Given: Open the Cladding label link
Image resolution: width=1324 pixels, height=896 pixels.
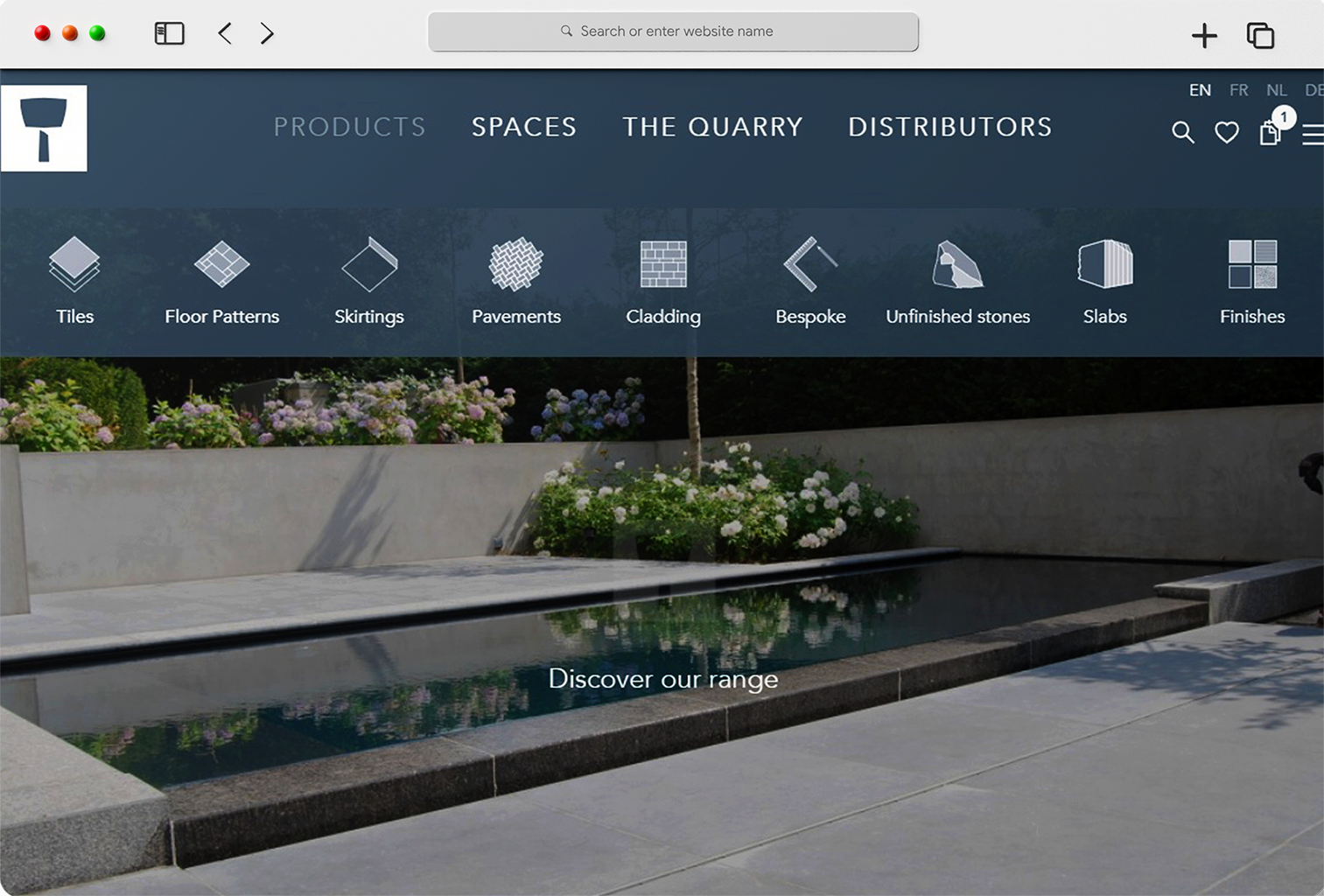Looking at the screenshot, I should [x=663, y=317].
